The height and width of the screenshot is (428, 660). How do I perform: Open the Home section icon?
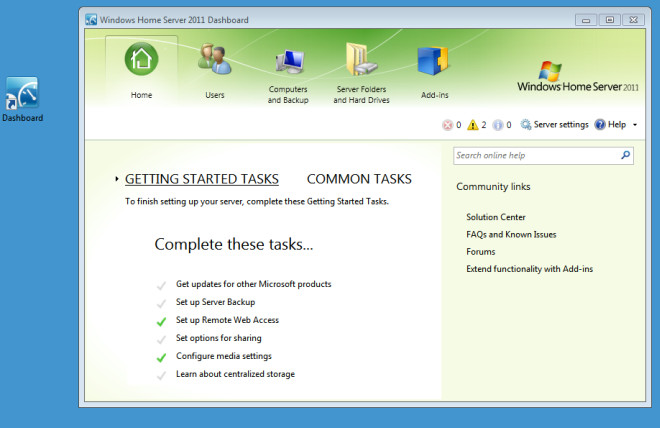tap(141, 59)
